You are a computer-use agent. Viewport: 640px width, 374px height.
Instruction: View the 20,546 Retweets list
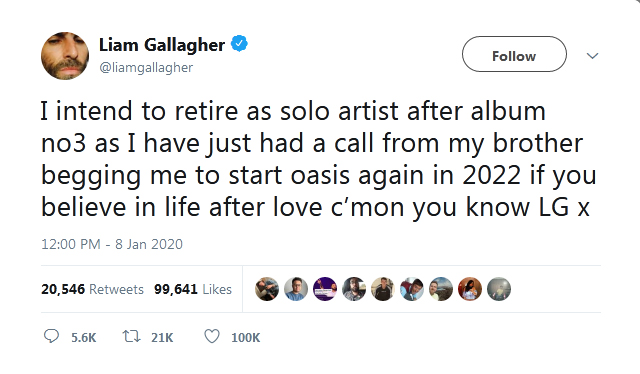[92, 289]
